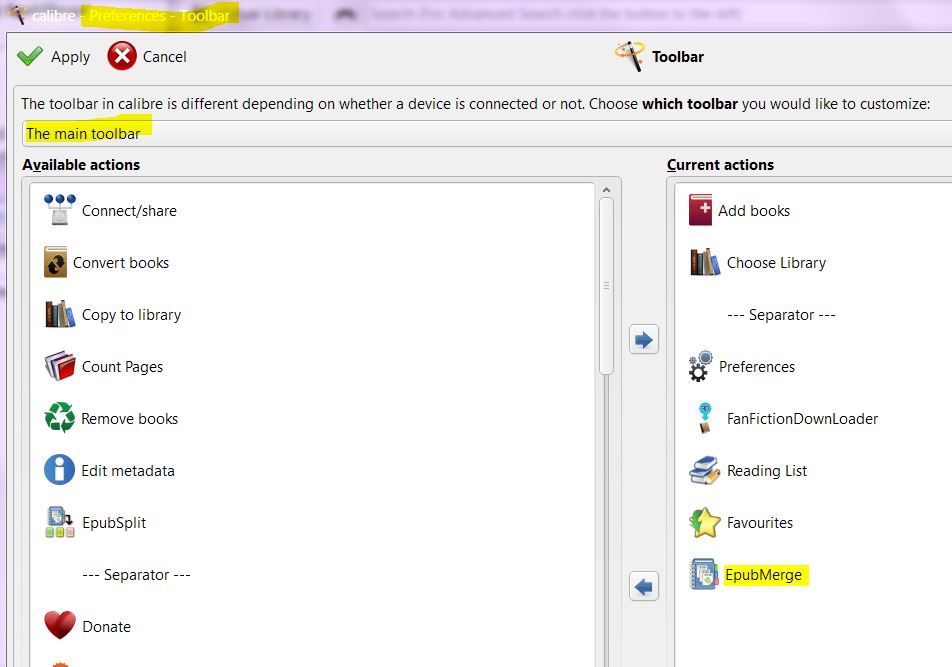Select the EpubSplit plugin icon
The image size is (952, 667).
[x=60, y=522]
